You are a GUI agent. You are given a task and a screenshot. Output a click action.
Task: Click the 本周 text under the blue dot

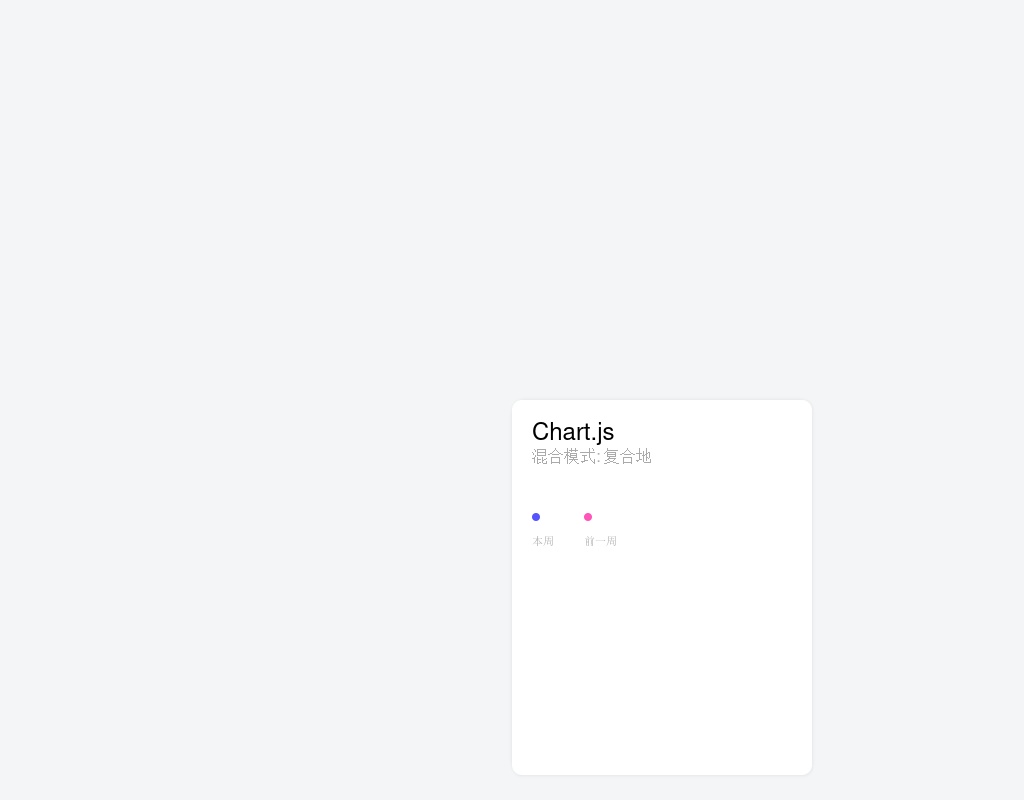tap(543, 541)
